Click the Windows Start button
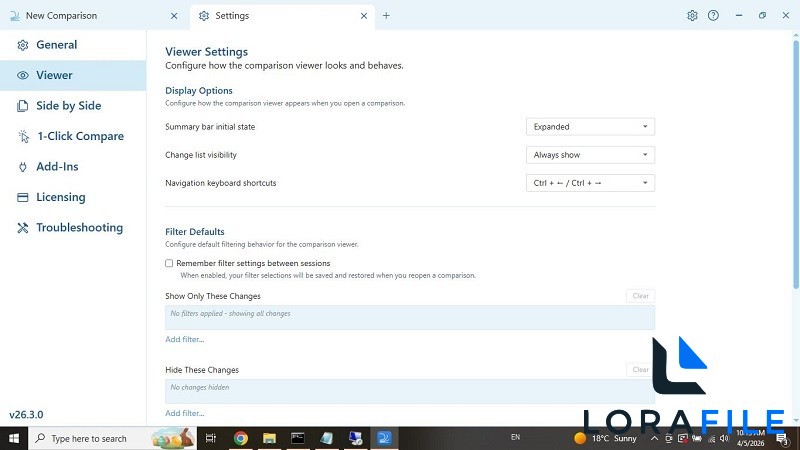 (x=14, y=438)
